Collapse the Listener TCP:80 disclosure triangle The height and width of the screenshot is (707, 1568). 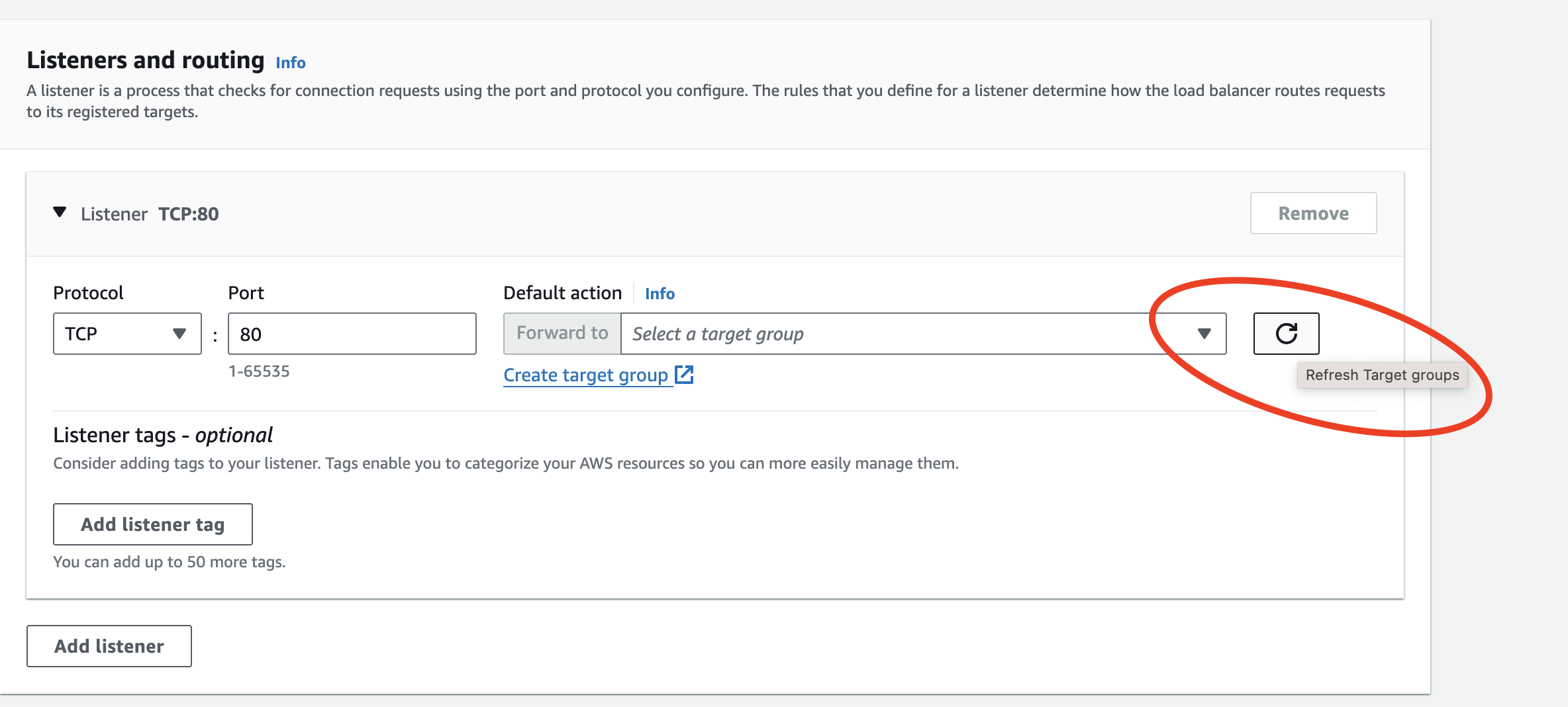[x=59, y=212]
